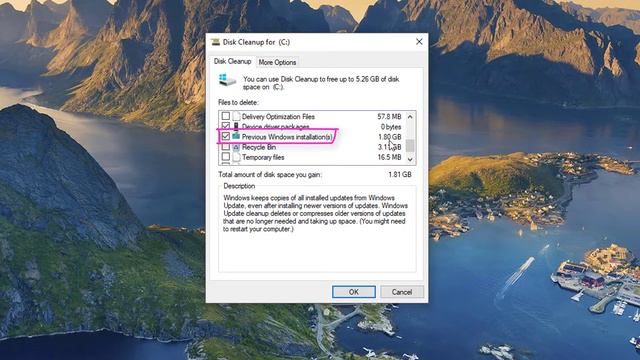This screenshot has height=360, width=640.
Task: Click the Recycle Bin icon in the list
Action: click(x=236, y=147)
